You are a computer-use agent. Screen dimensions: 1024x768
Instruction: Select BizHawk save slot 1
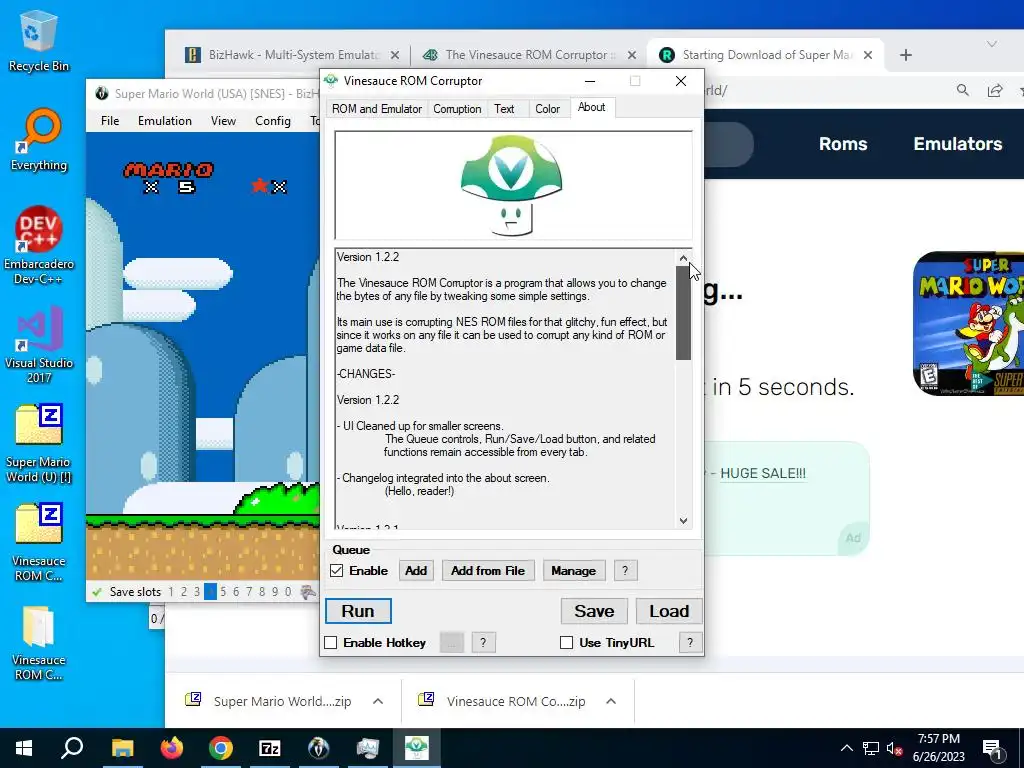(171, 592)
